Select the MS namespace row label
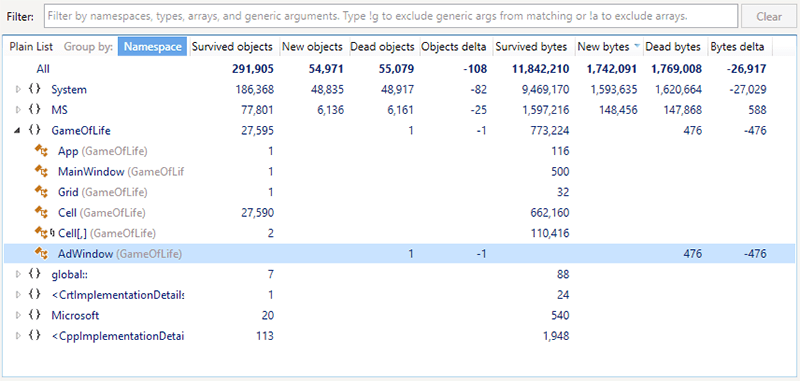The height and width of the screenshot is (381, 800). [x=59, y=110]
